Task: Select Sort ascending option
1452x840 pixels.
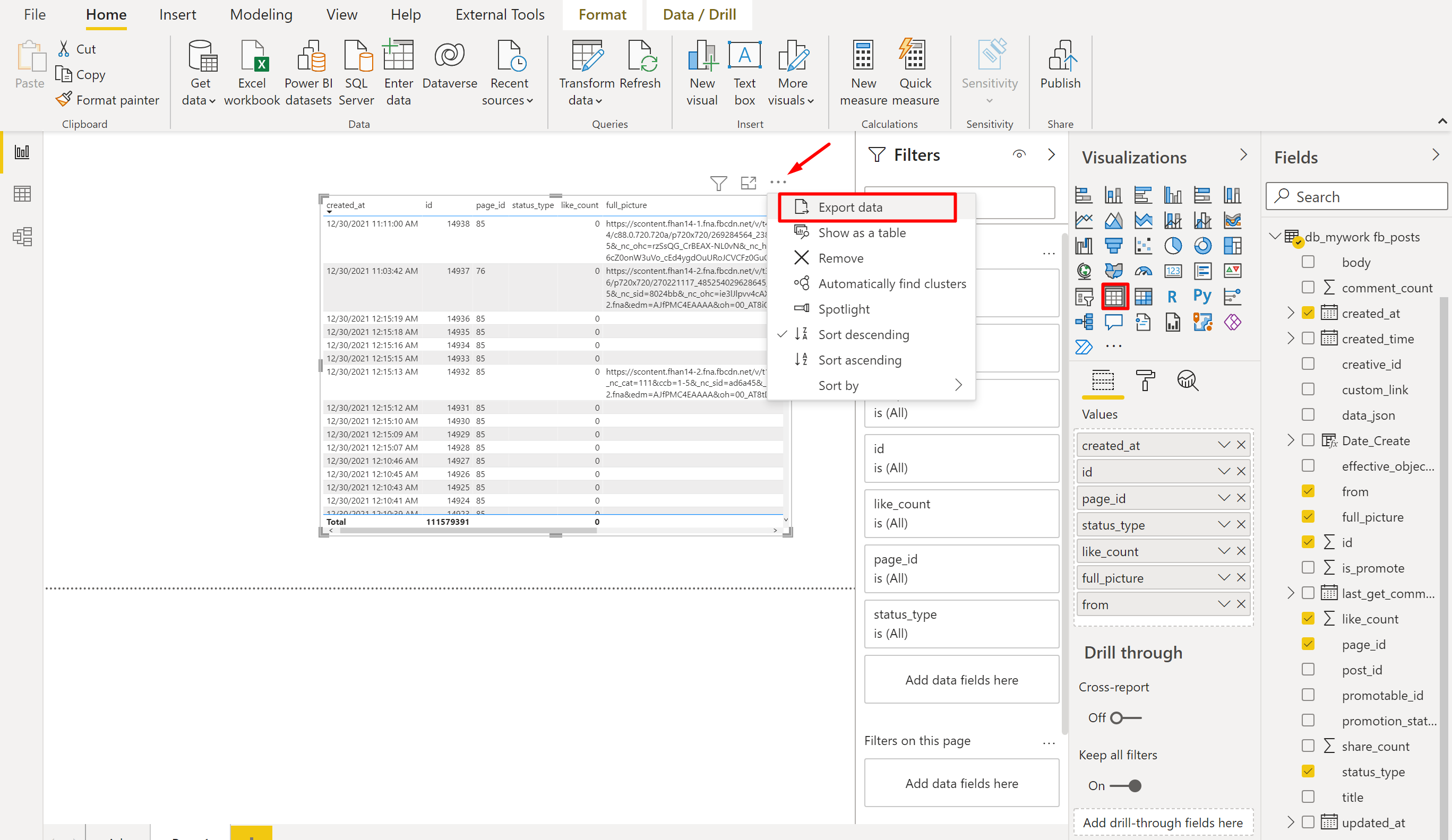Action: tap(872, 360)
